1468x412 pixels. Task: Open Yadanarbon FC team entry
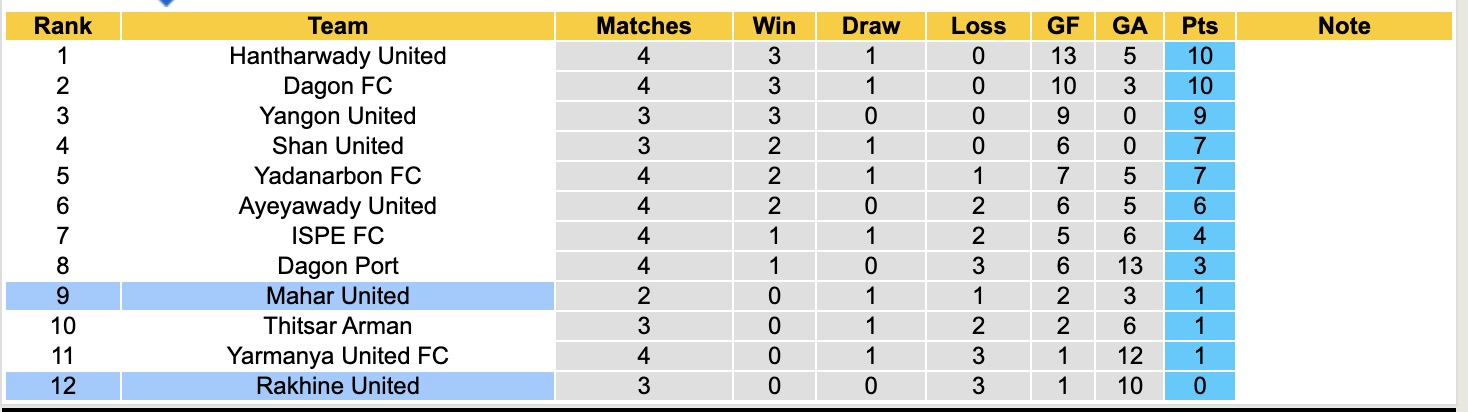point(337,176)
